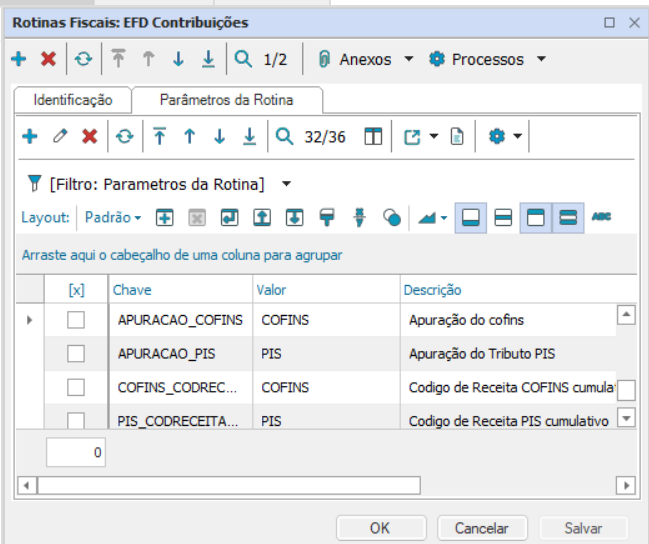Switch to the Identificação tab

(x=72, y=101)
